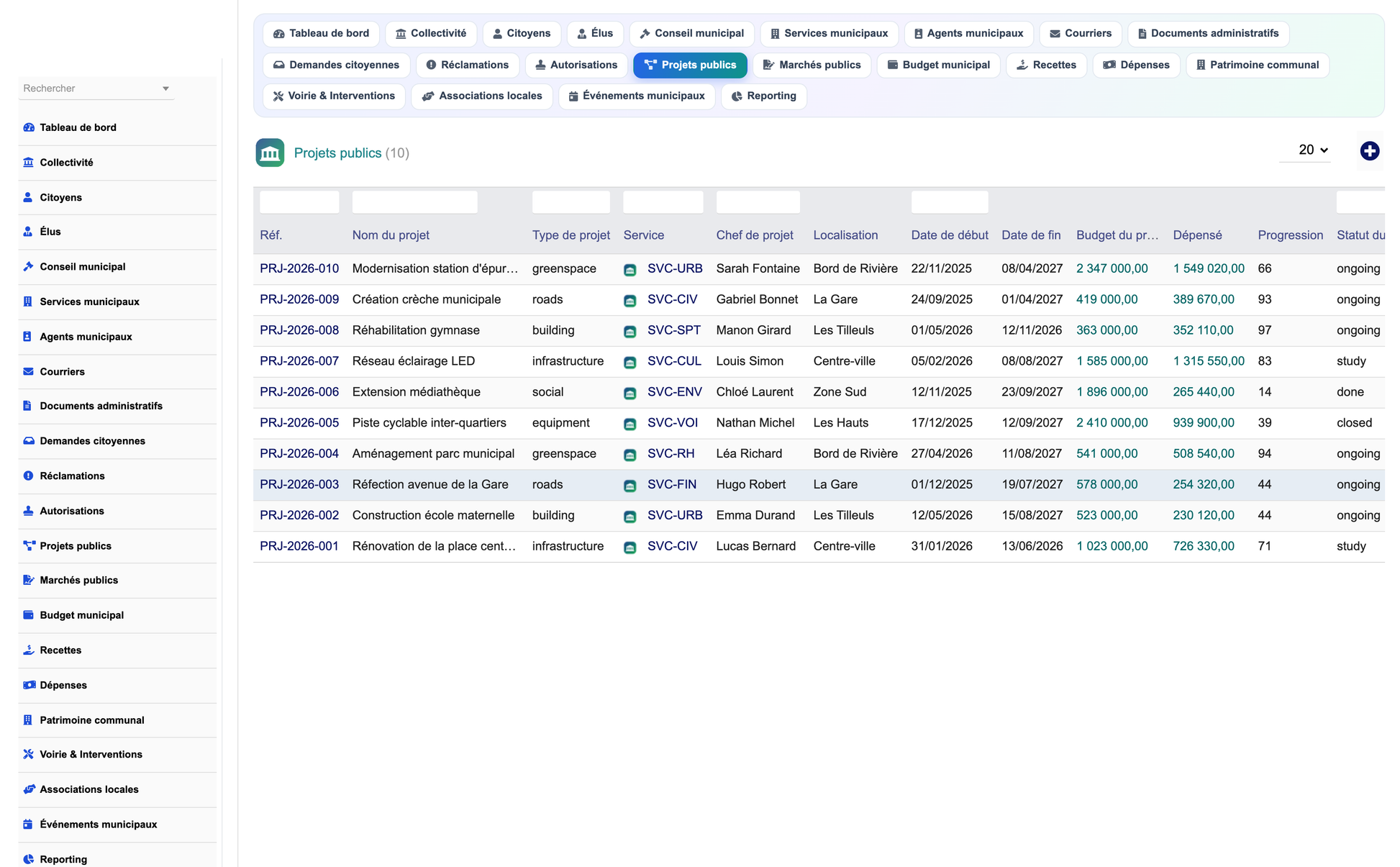This screenshot has width=1400, height=867.
Task: Click the Marchés publics sidebar icon
Action: click(29, 580)
